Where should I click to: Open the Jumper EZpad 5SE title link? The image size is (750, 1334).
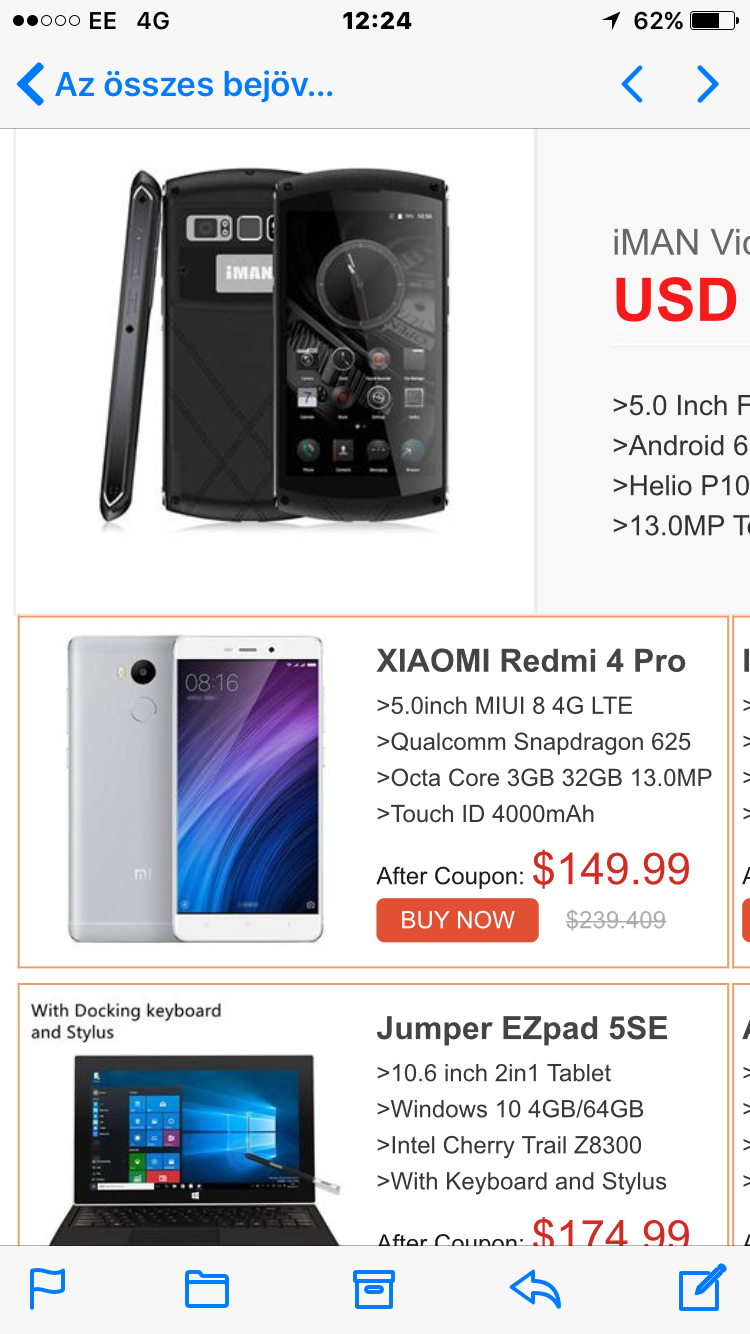(x=522, y=1028)
